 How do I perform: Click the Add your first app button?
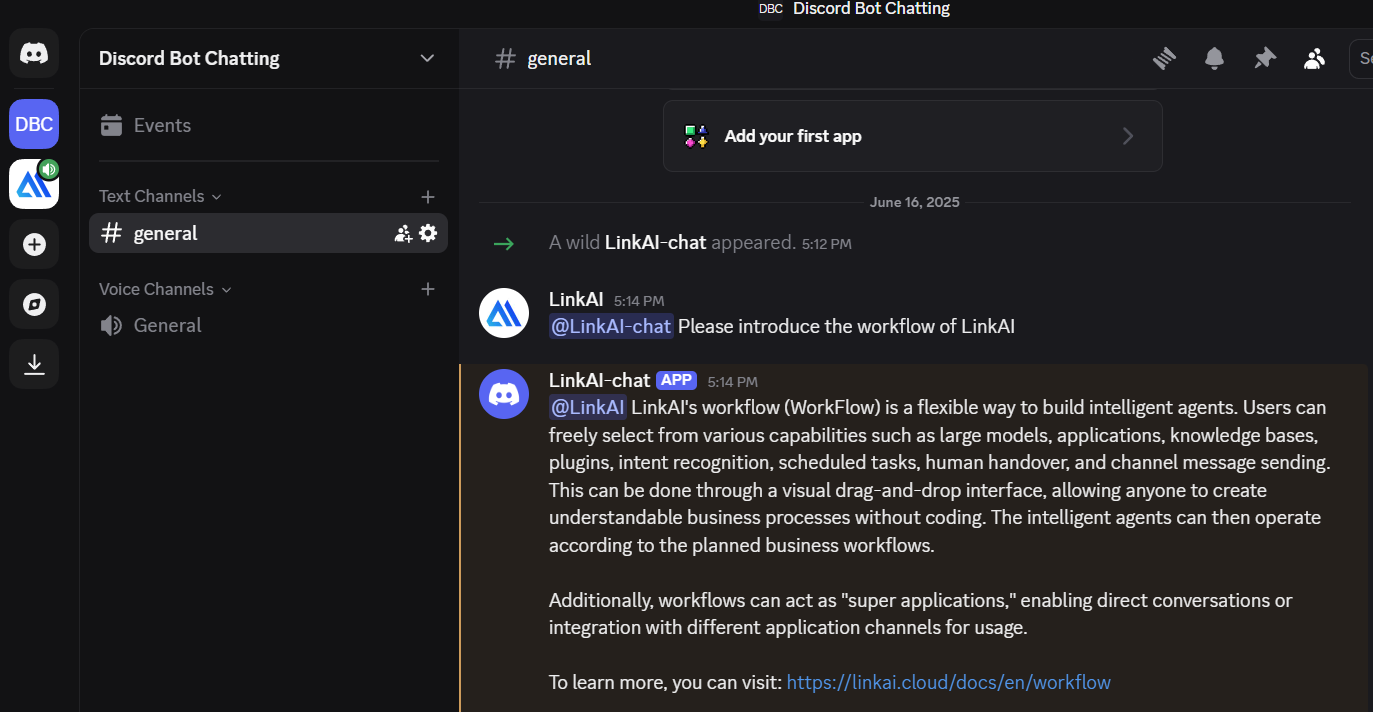pos(912,136)
